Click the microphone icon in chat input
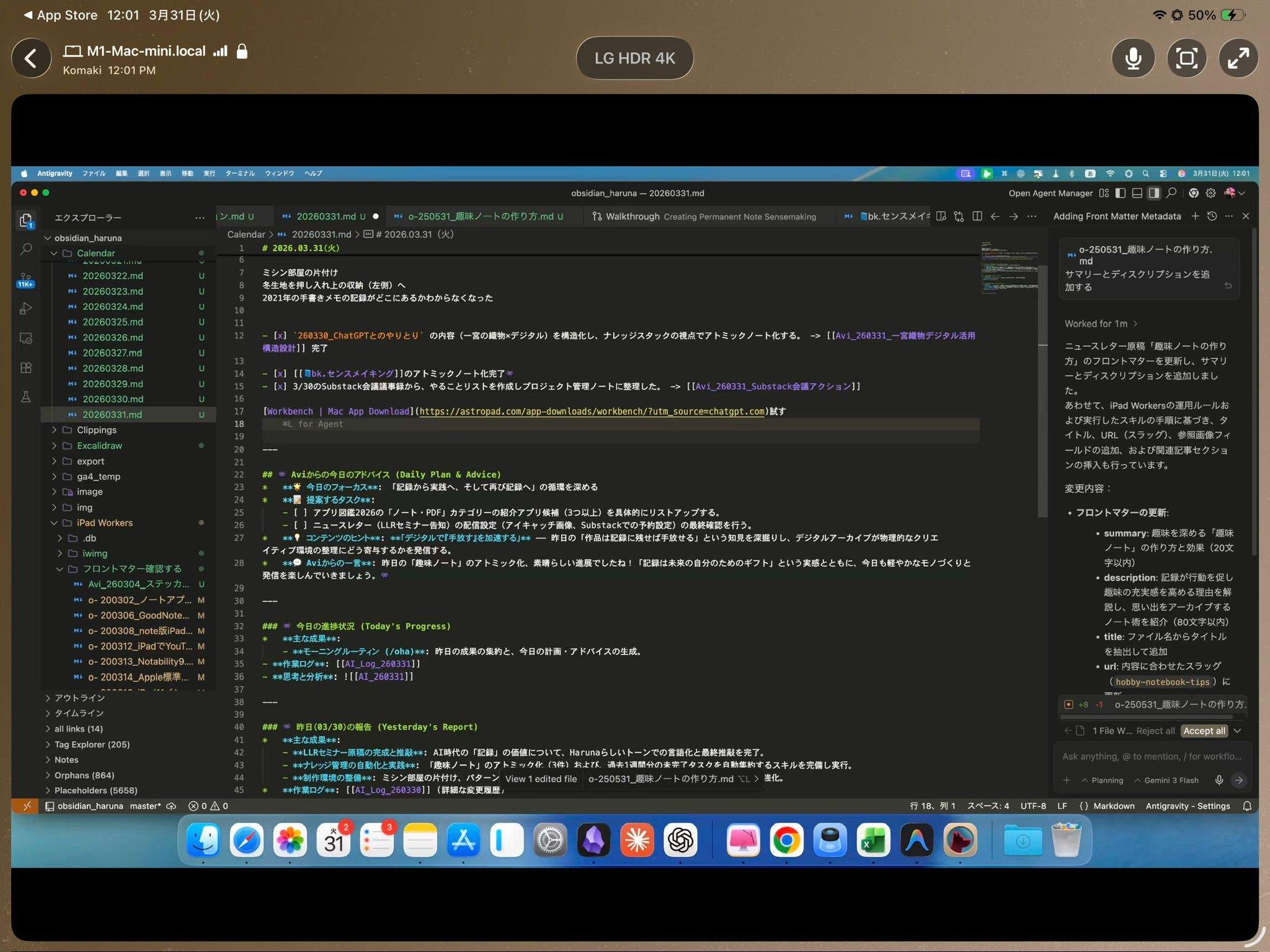This screenshot has width=1270, height=952. click(1219, 780)
